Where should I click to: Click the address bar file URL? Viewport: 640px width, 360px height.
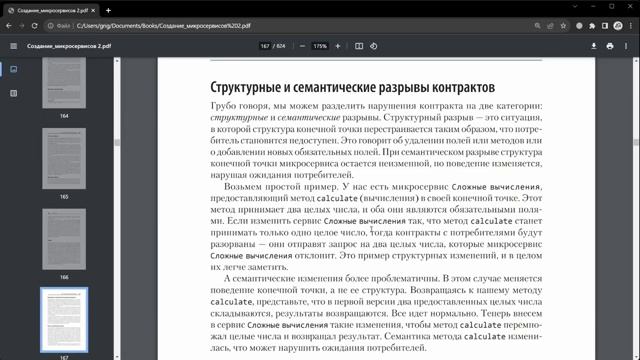(163, 26)
